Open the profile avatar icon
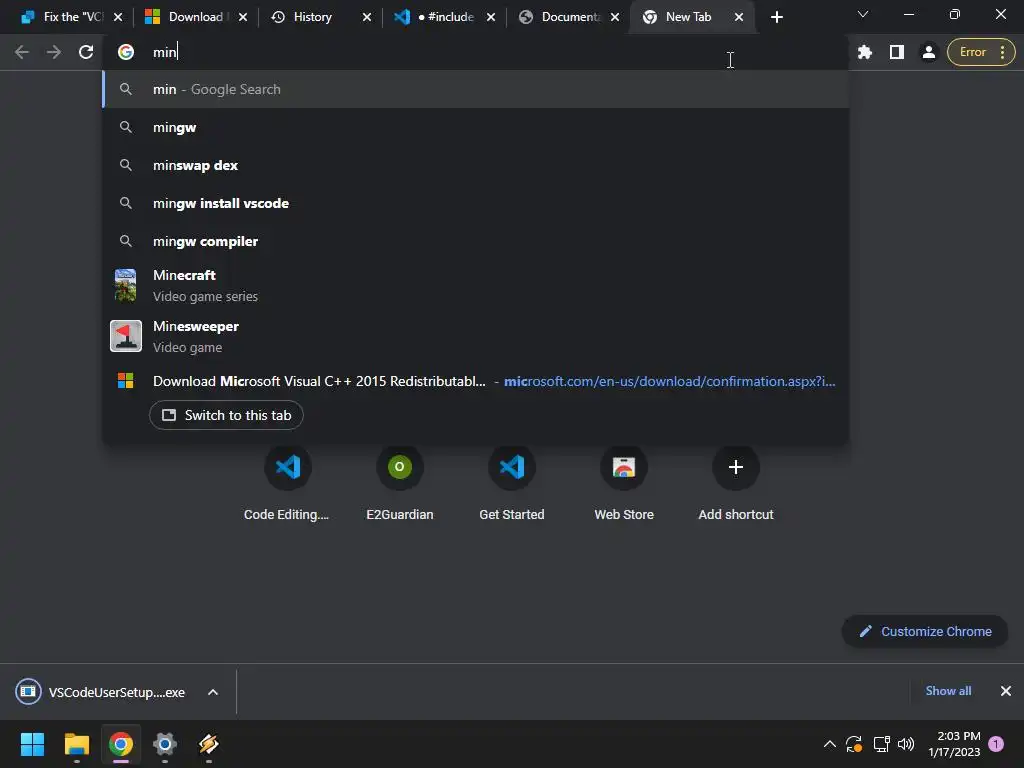The height and width of the screenshot is (768, 1024). [928, 52]
